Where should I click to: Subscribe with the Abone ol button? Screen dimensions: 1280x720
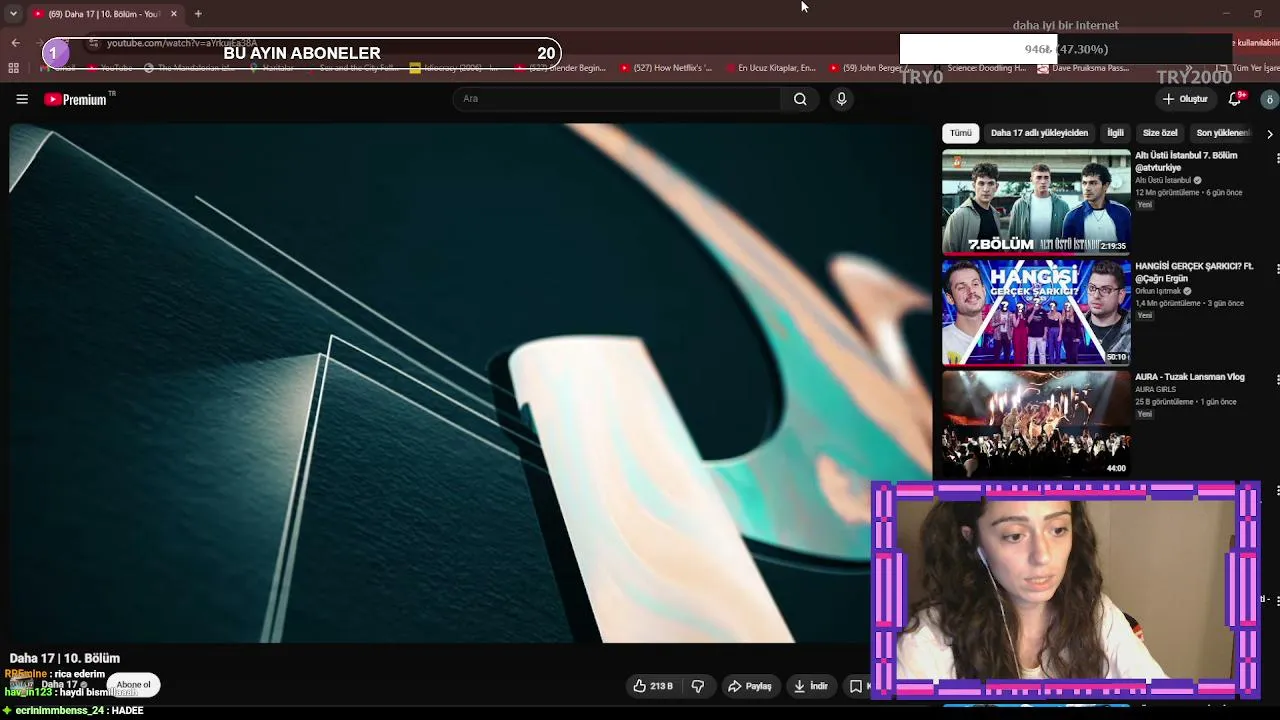coord(133,685)
